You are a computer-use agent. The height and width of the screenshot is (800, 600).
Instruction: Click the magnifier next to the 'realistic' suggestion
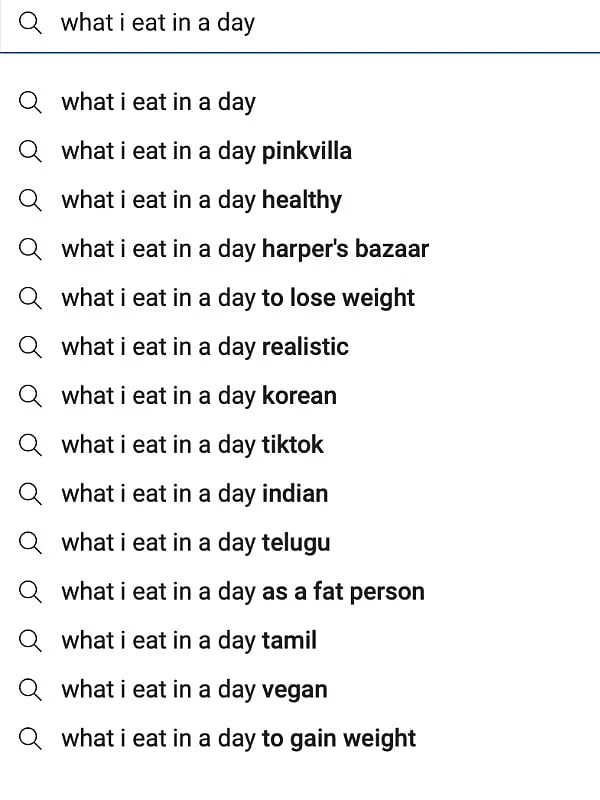click(30, 347)
